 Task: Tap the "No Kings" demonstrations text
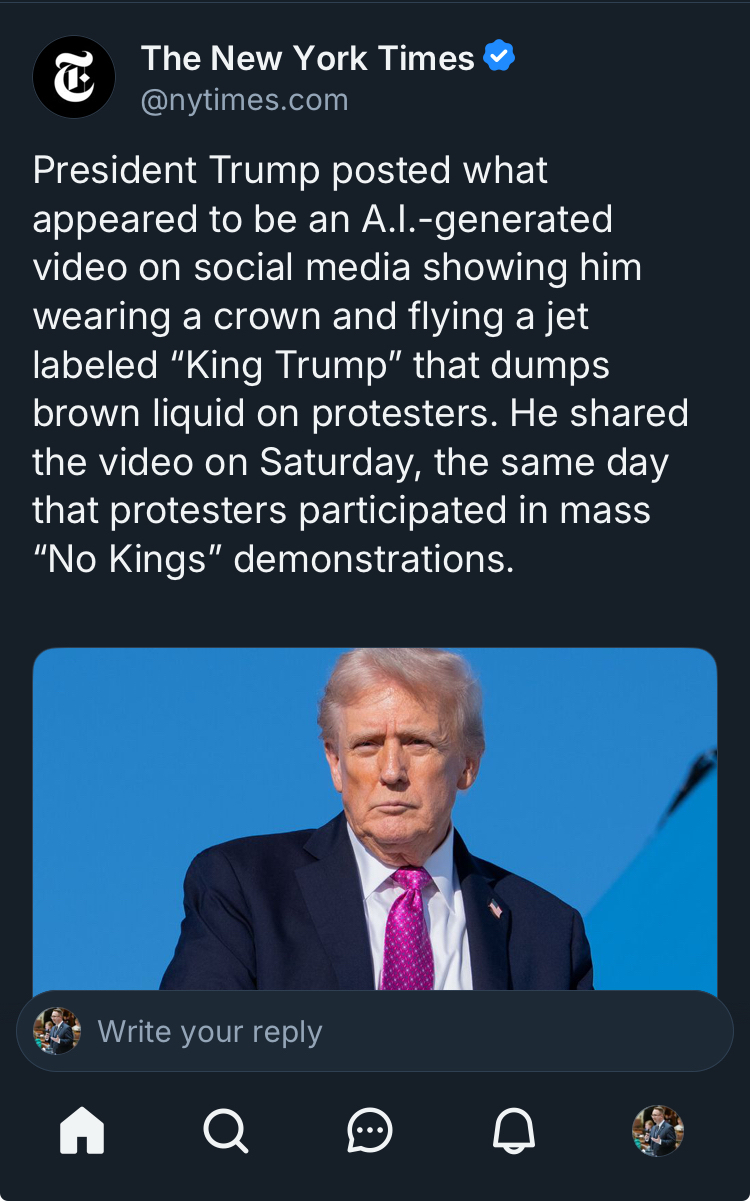272,559
